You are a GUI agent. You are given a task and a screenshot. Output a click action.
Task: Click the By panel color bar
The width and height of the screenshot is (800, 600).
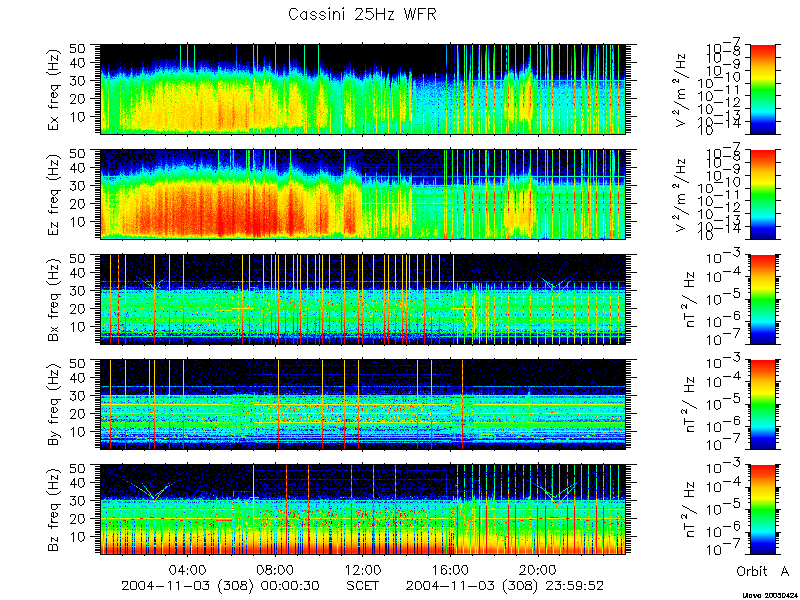click(x=762, y=405)
